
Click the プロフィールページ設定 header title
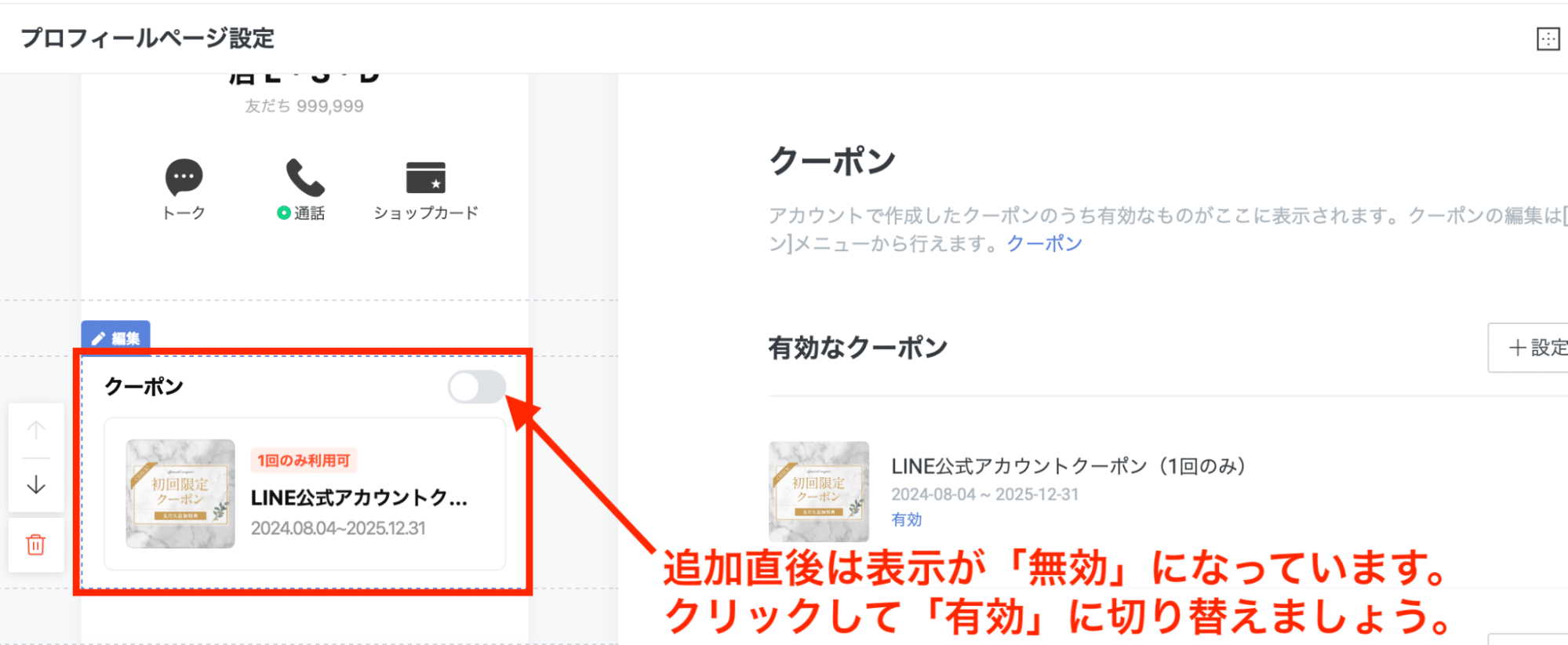coord(147,38)
